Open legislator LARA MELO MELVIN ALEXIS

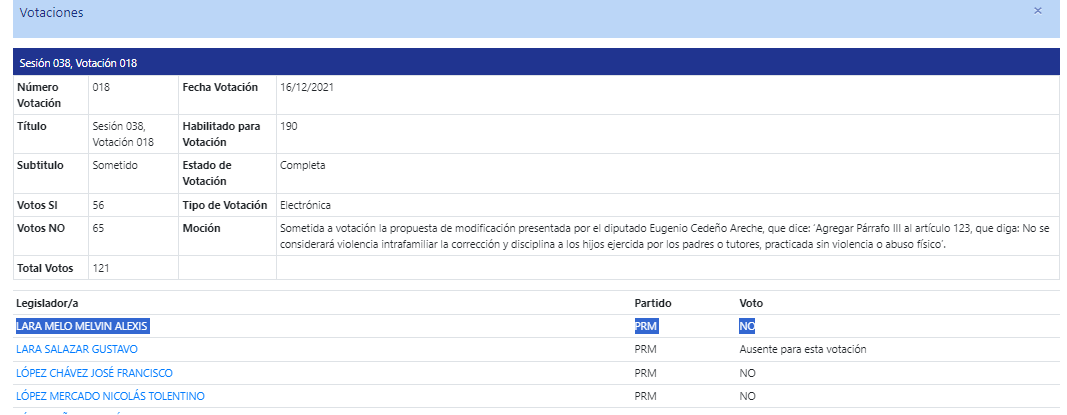82,326
